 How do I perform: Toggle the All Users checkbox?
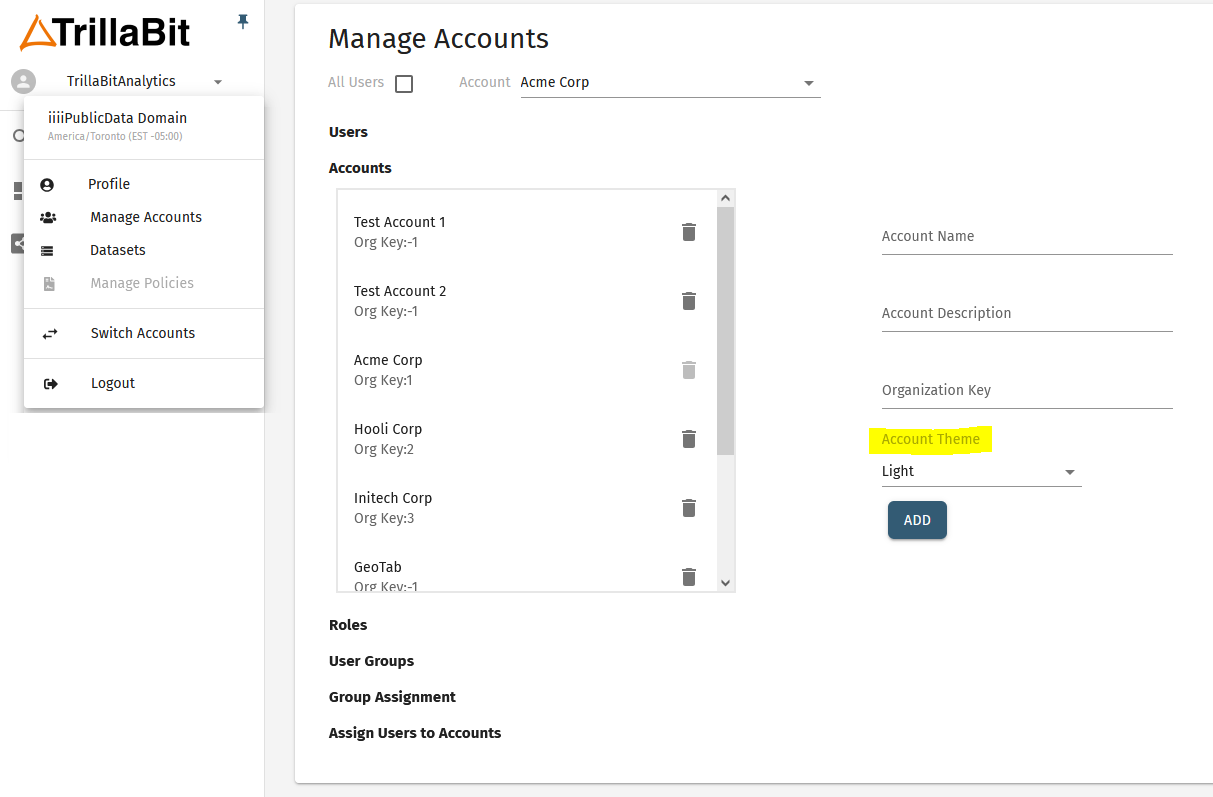(404, 84)
